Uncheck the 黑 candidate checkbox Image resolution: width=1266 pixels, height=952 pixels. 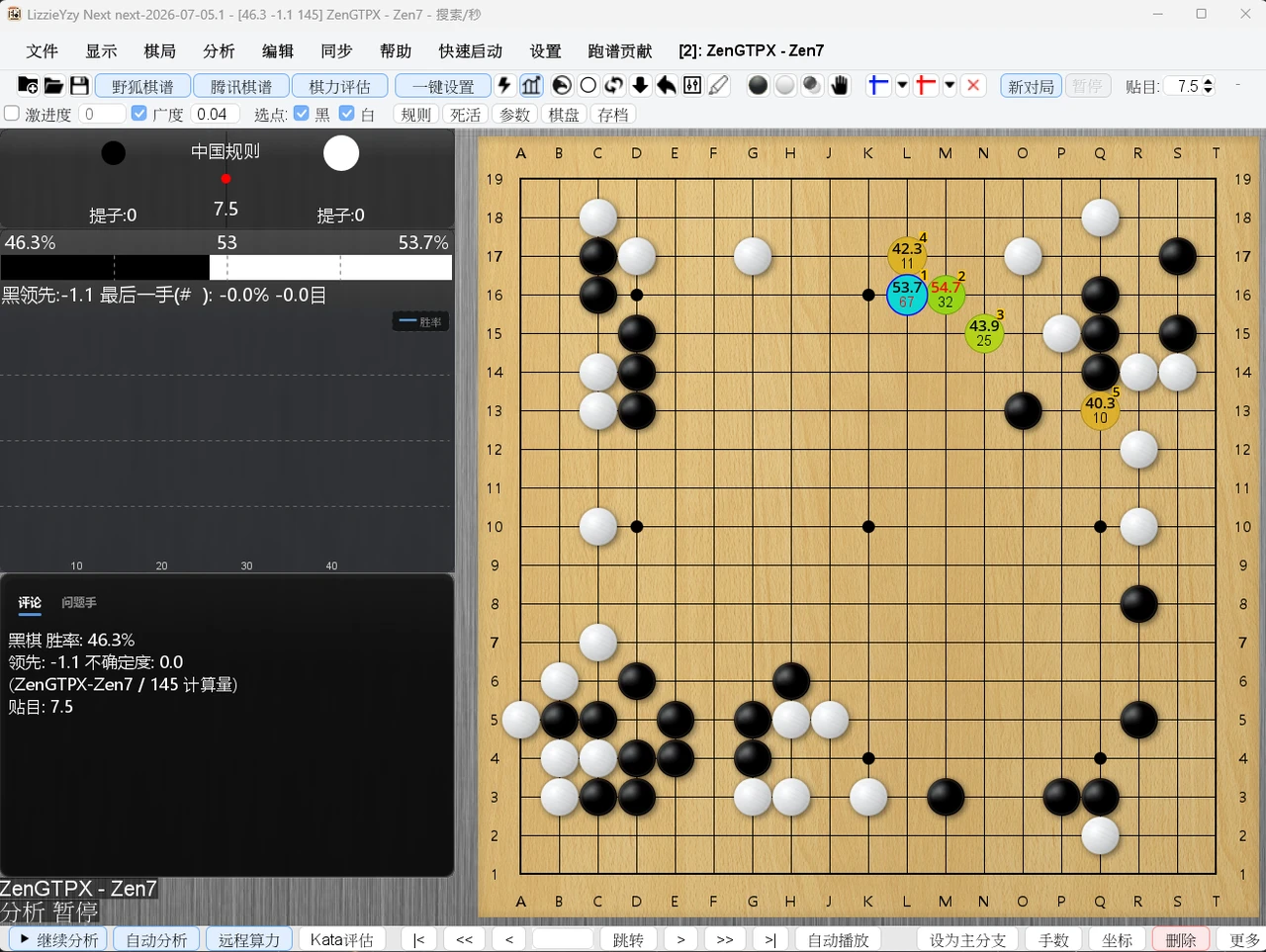[x=302, y=114]
